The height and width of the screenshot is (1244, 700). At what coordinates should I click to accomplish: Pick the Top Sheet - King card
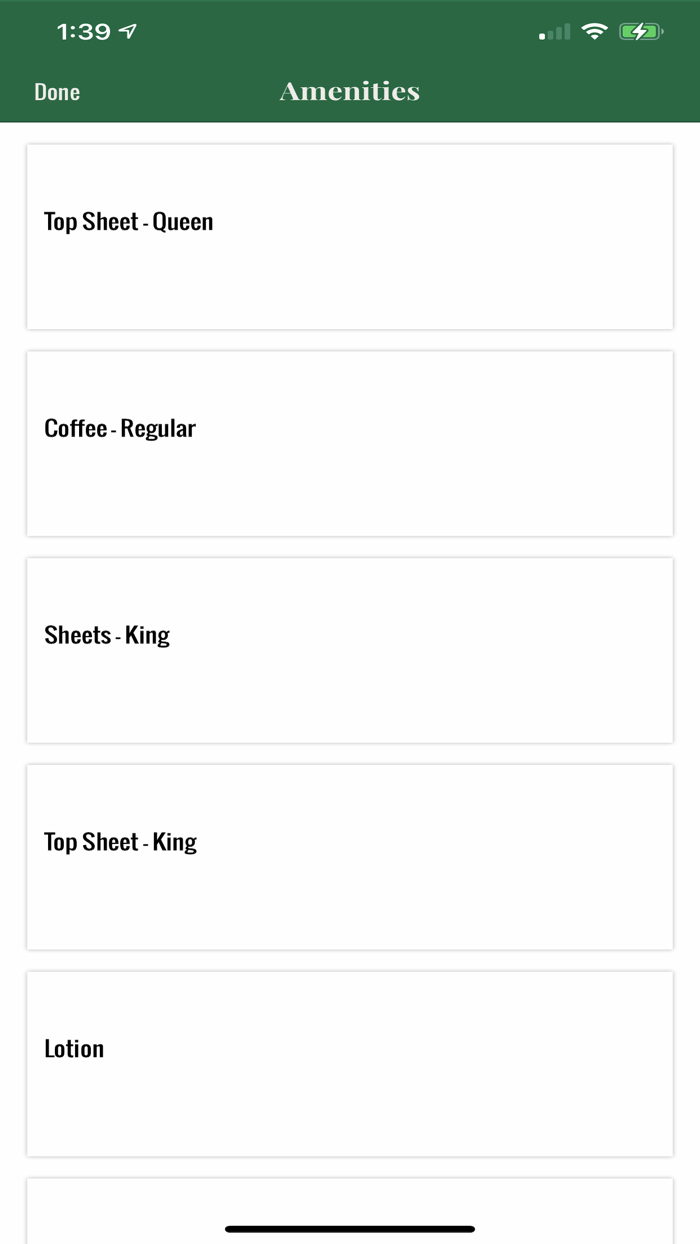click(x=350, y=857)
